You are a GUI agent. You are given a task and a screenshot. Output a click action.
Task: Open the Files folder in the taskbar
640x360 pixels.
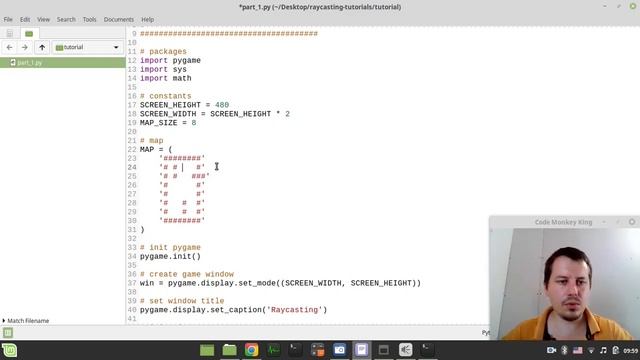(x=229, y=350)
